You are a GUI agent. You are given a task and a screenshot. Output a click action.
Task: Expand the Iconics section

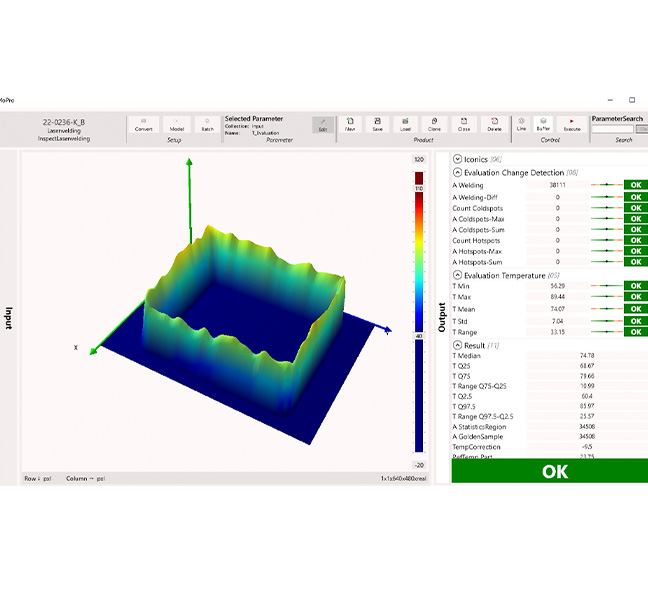[x=457, y=159]
